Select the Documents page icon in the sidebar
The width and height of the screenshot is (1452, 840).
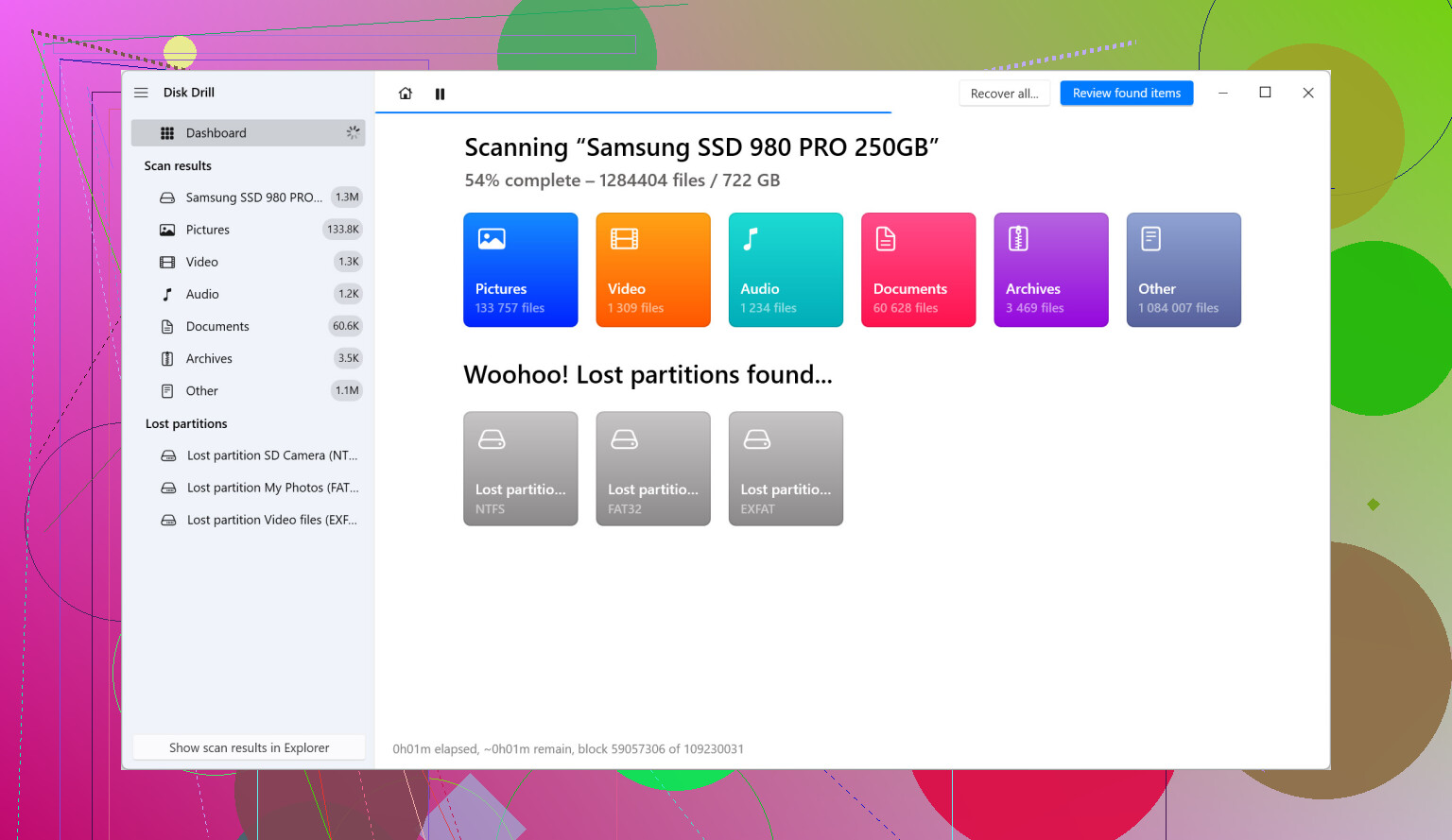click(167, 326)
